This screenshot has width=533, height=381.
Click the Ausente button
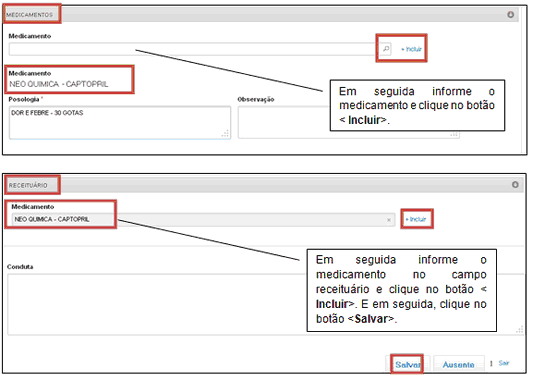[x=459, y=365]
